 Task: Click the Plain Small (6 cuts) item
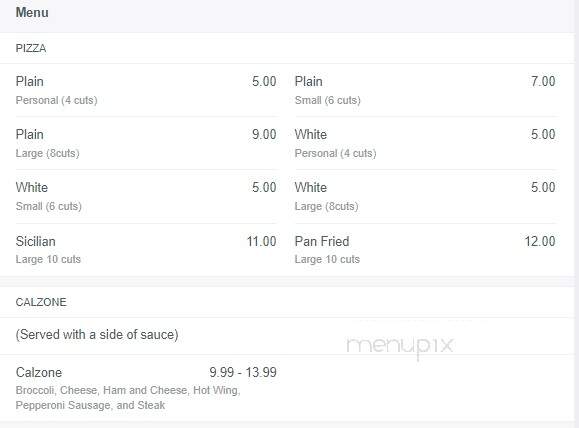pos(425,90)
